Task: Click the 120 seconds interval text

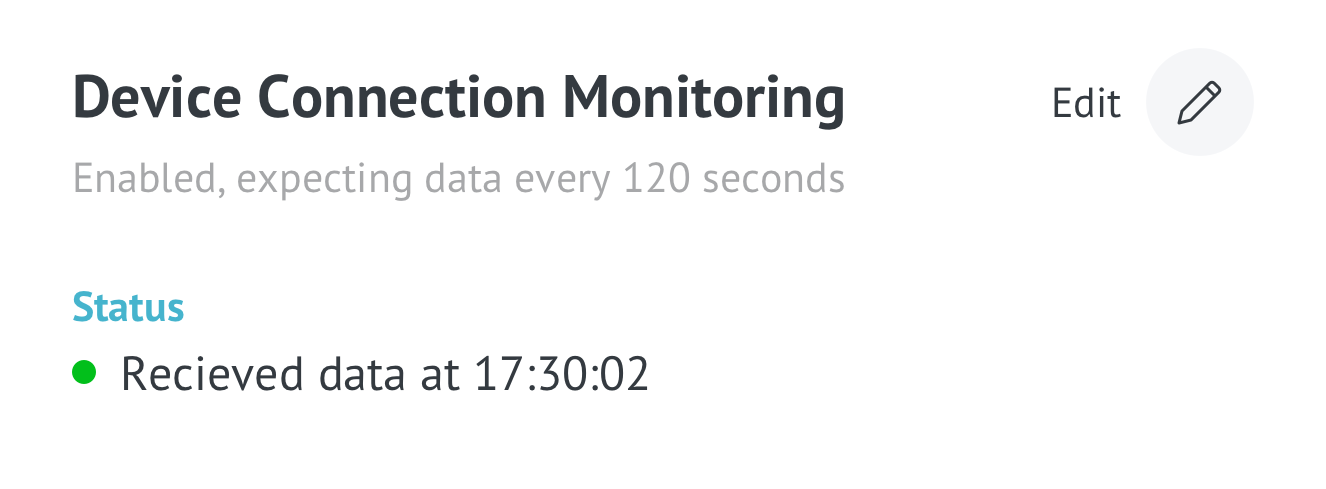Action: [734, 180]
